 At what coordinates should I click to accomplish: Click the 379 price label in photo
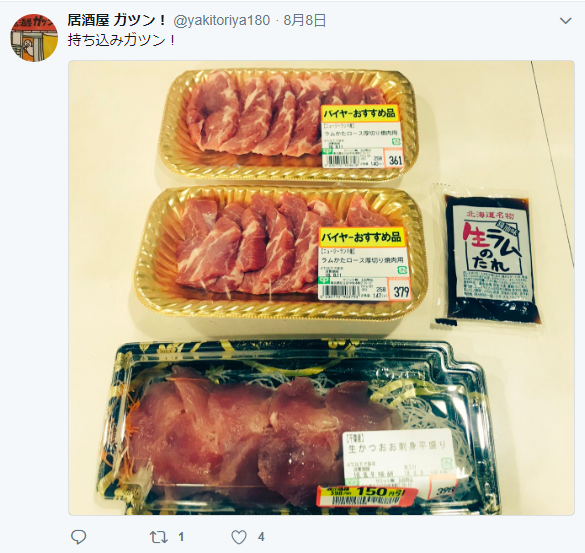click(400, 290)
